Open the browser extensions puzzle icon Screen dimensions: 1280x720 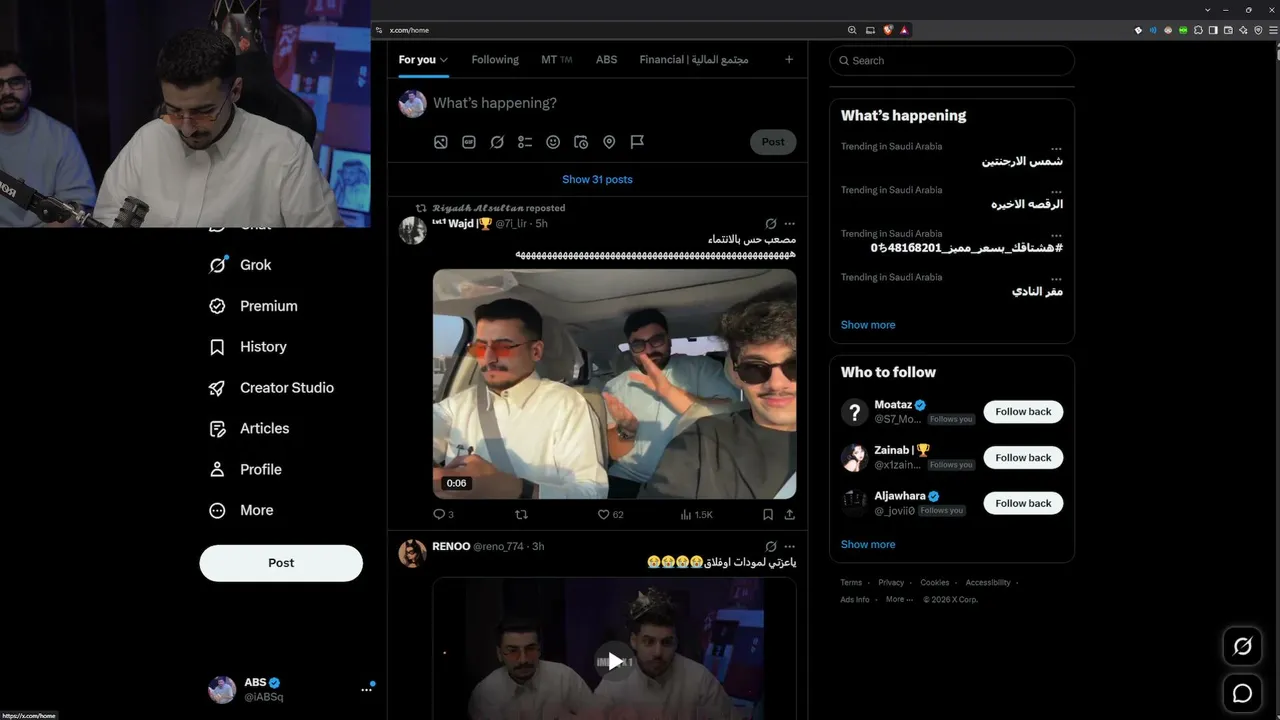[1198, 30]
